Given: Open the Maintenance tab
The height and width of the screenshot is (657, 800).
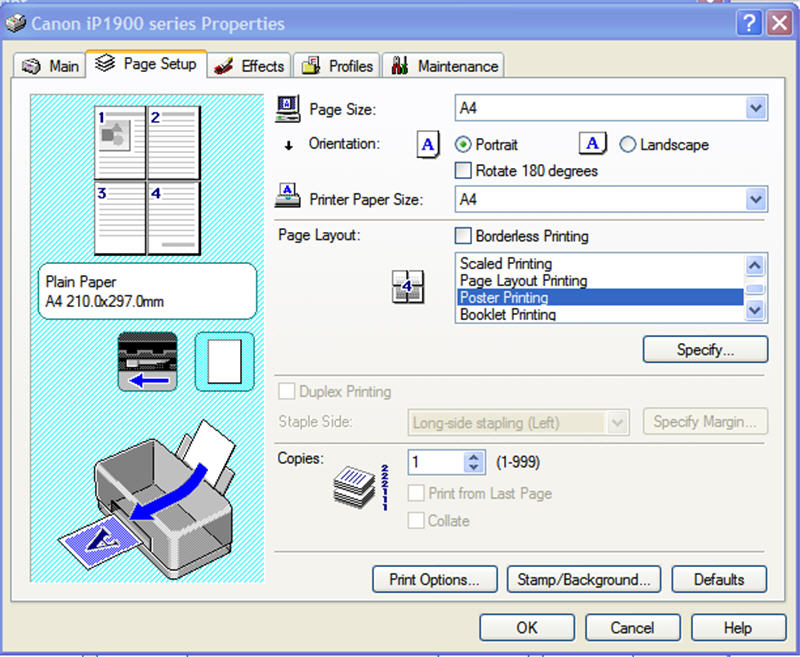Looking at the screenshot, I should point(445,66).
